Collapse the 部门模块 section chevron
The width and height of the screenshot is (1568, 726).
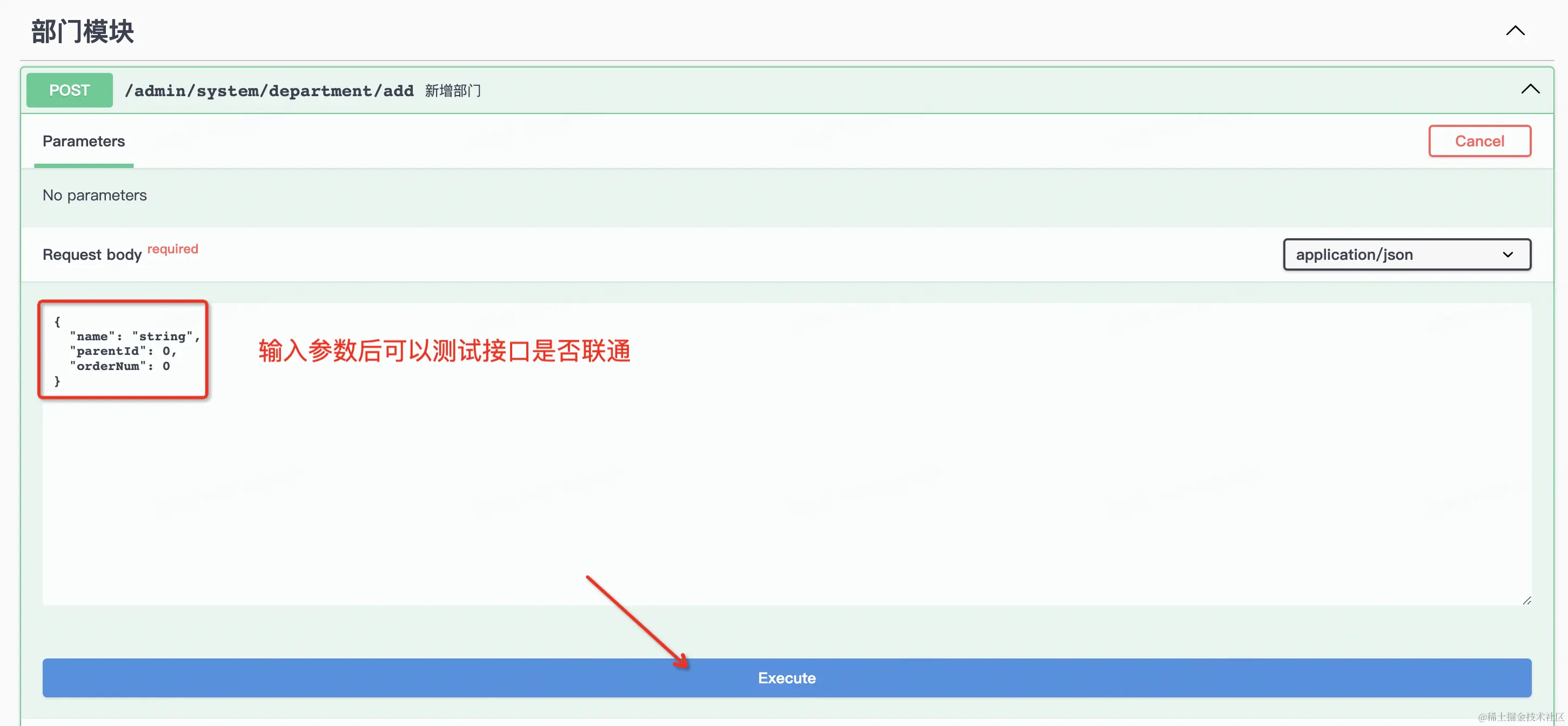coord(1515,31)
